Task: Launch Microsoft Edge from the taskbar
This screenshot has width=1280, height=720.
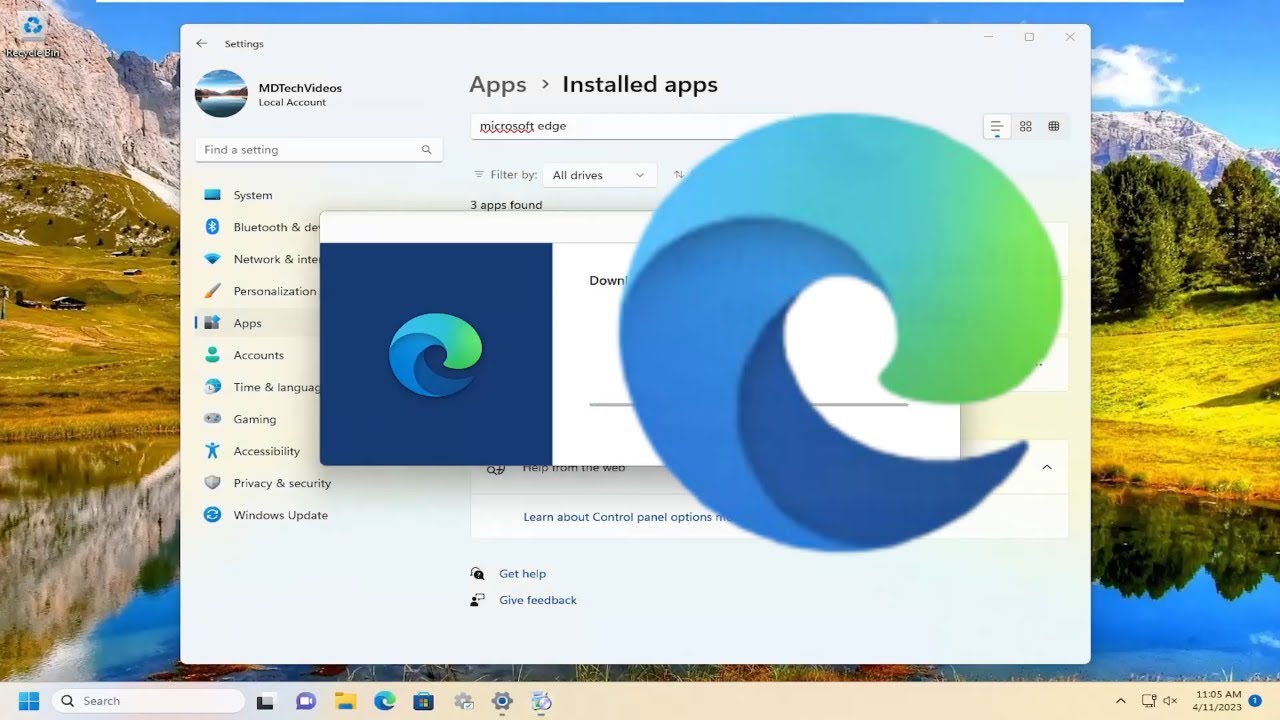Action: [385, 701]
